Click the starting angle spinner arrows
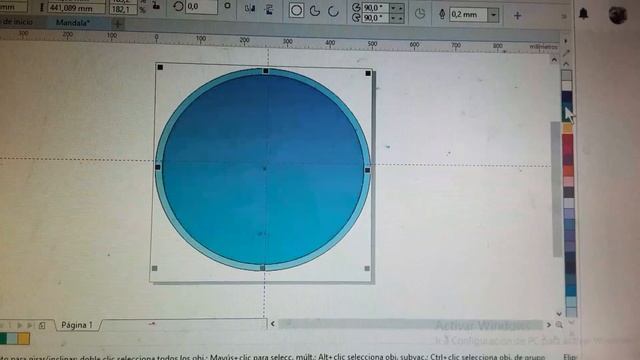 coord(397,8)
